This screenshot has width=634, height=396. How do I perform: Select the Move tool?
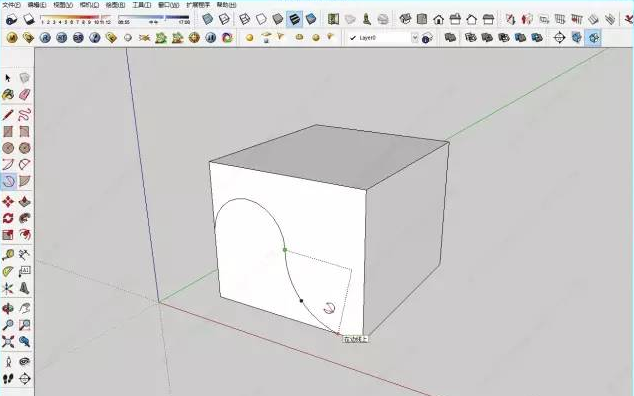point(8,201)
